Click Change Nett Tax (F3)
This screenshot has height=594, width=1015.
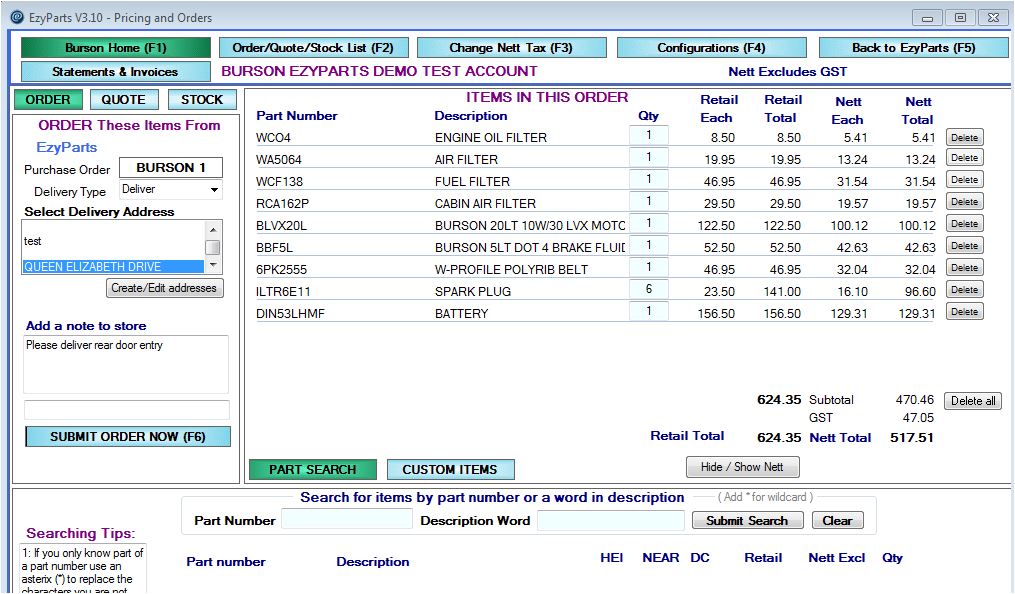click(x=511, y=48)
